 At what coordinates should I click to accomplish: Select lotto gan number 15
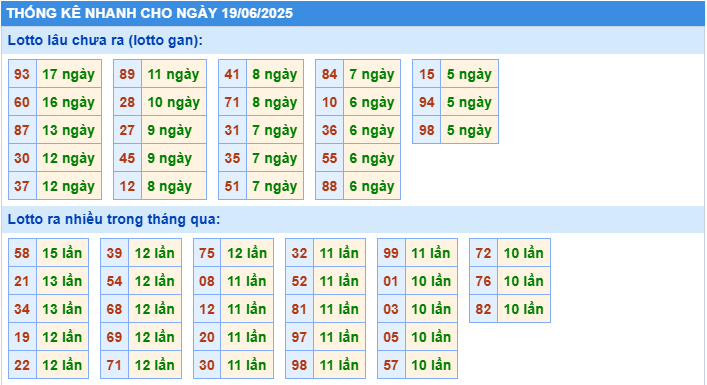tap(427, 74)
